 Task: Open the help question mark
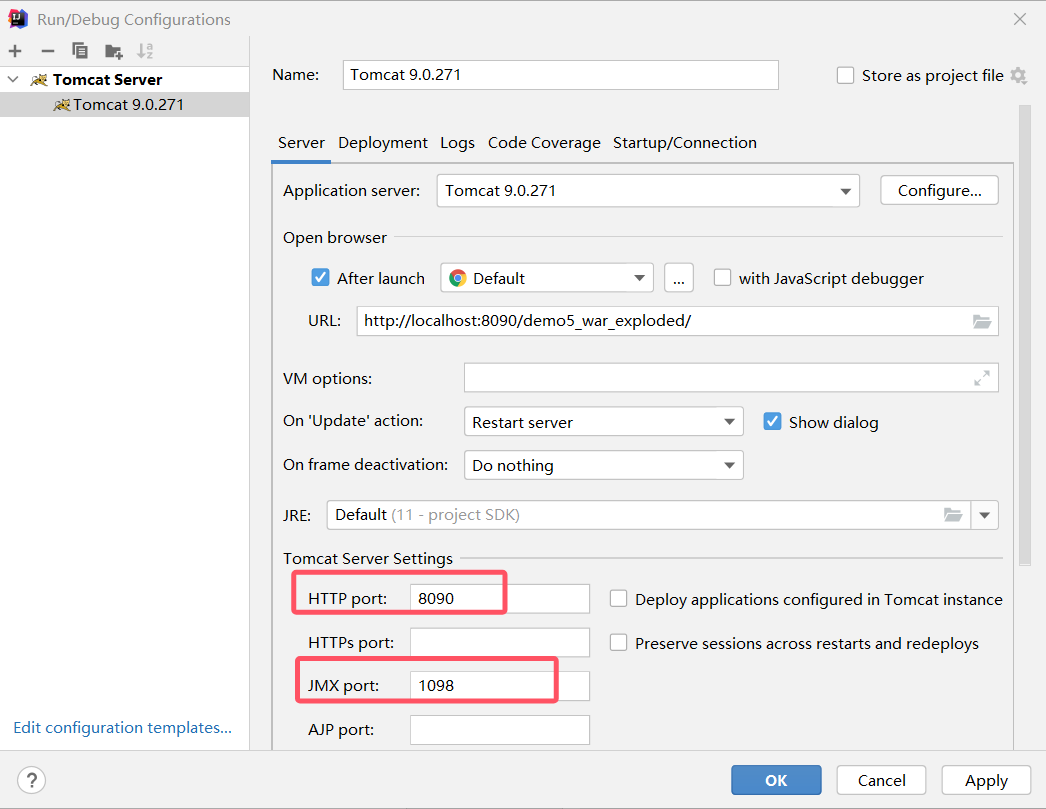[31, 780]
